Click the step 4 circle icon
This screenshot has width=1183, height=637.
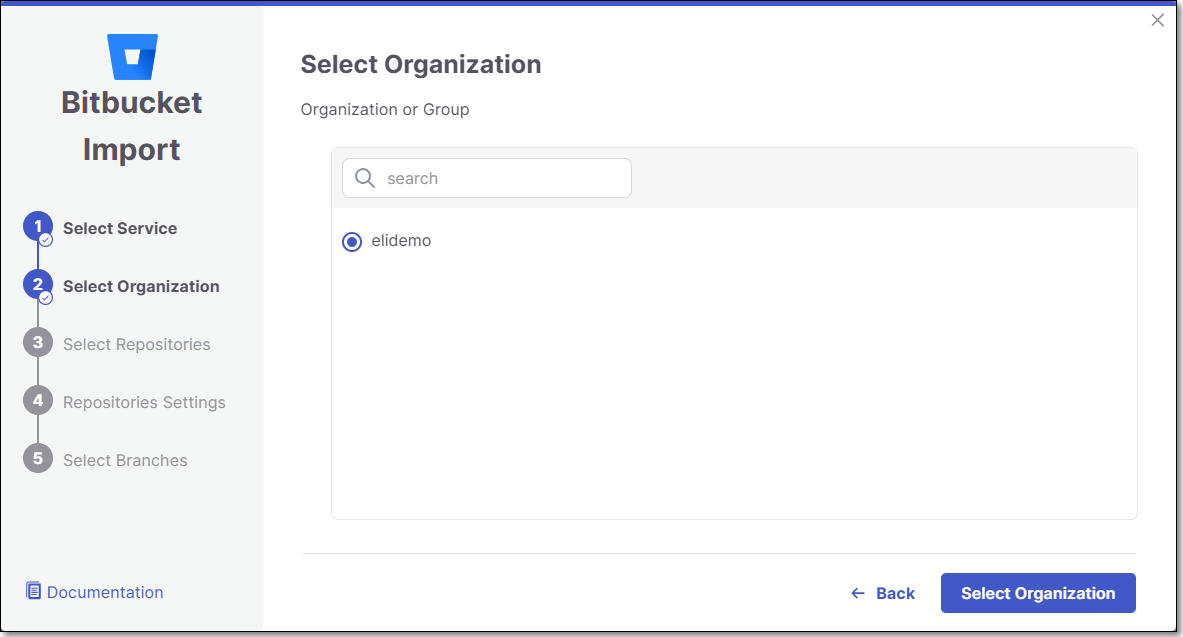coord(38,401)
